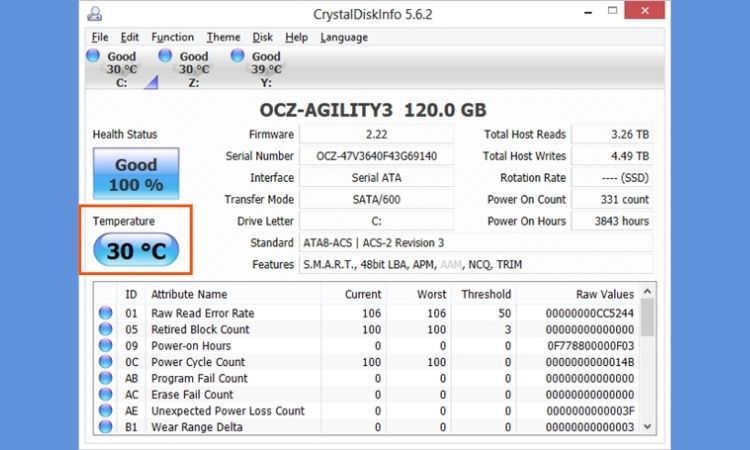Viewport: 750px width, 450px height.
Task: Minimize the CrystalDiskInfo window
Action: click(588, 12)
